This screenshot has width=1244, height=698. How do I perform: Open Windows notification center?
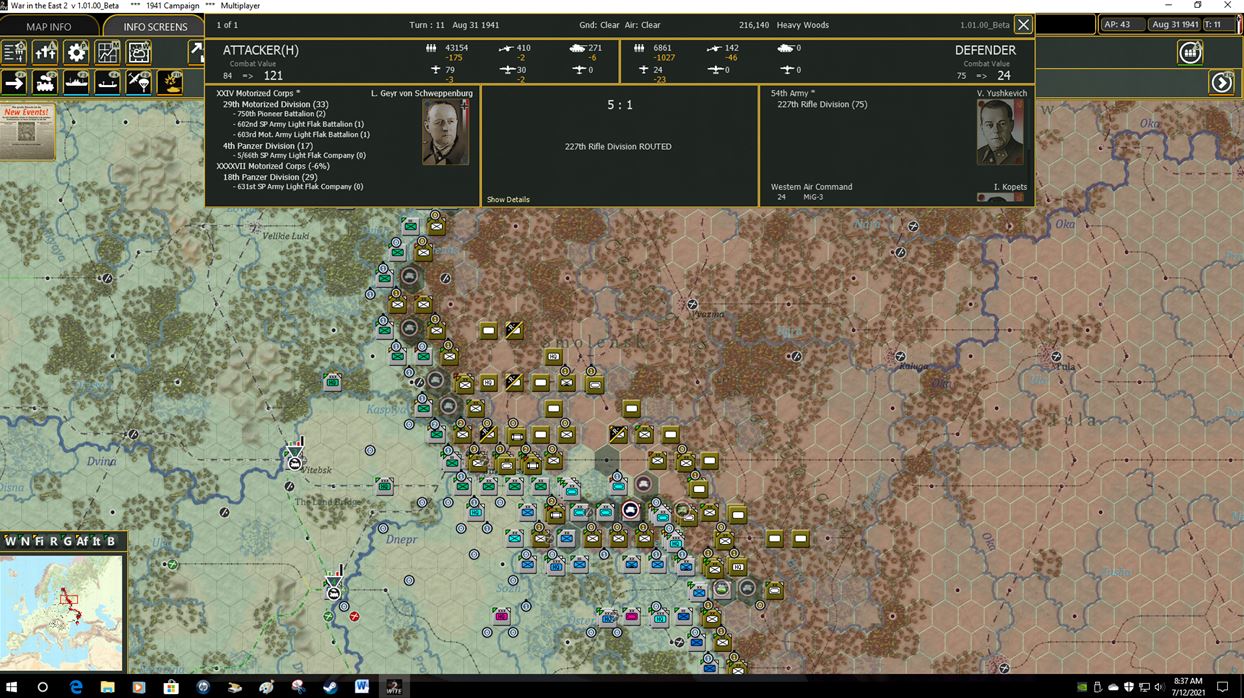(1225, 687)
